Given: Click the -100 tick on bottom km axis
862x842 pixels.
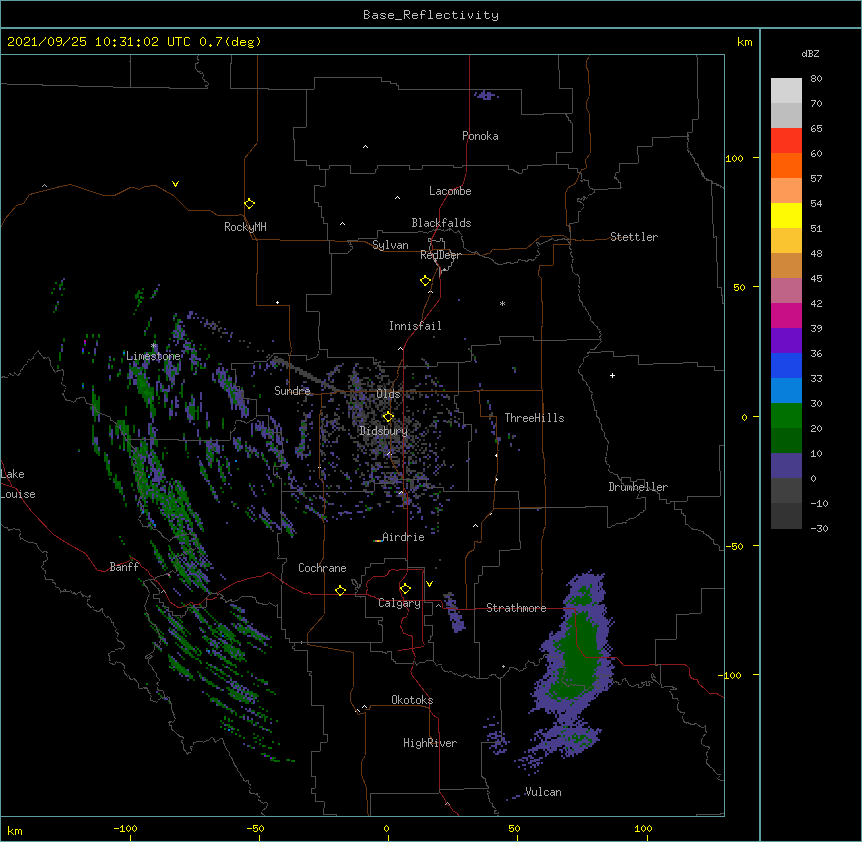Looking at the screenshot, I should pos(125,829).
